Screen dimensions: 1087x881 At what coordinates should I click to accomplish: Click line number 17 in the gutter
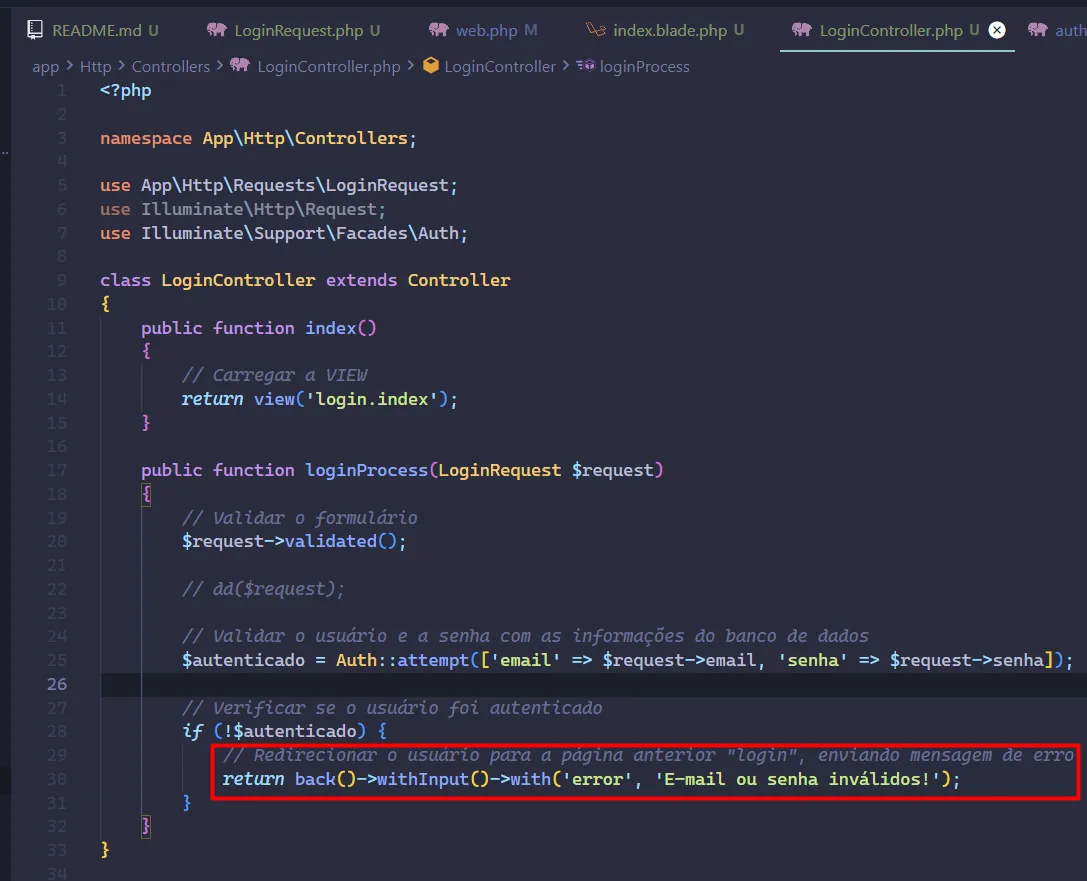[x=56, y=470]
